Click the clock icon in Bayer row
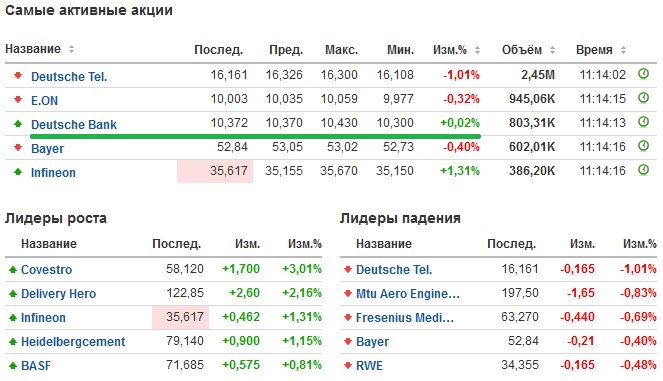This screenshot has width=663, height=381. (x=643, y=146)
